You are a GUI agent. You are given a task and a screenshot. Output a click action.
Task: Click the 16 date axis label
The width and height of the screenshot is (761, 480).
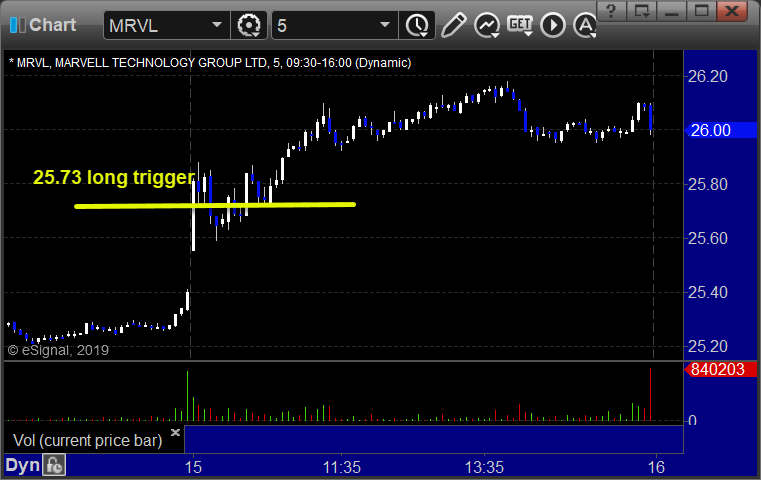[656, 467]
